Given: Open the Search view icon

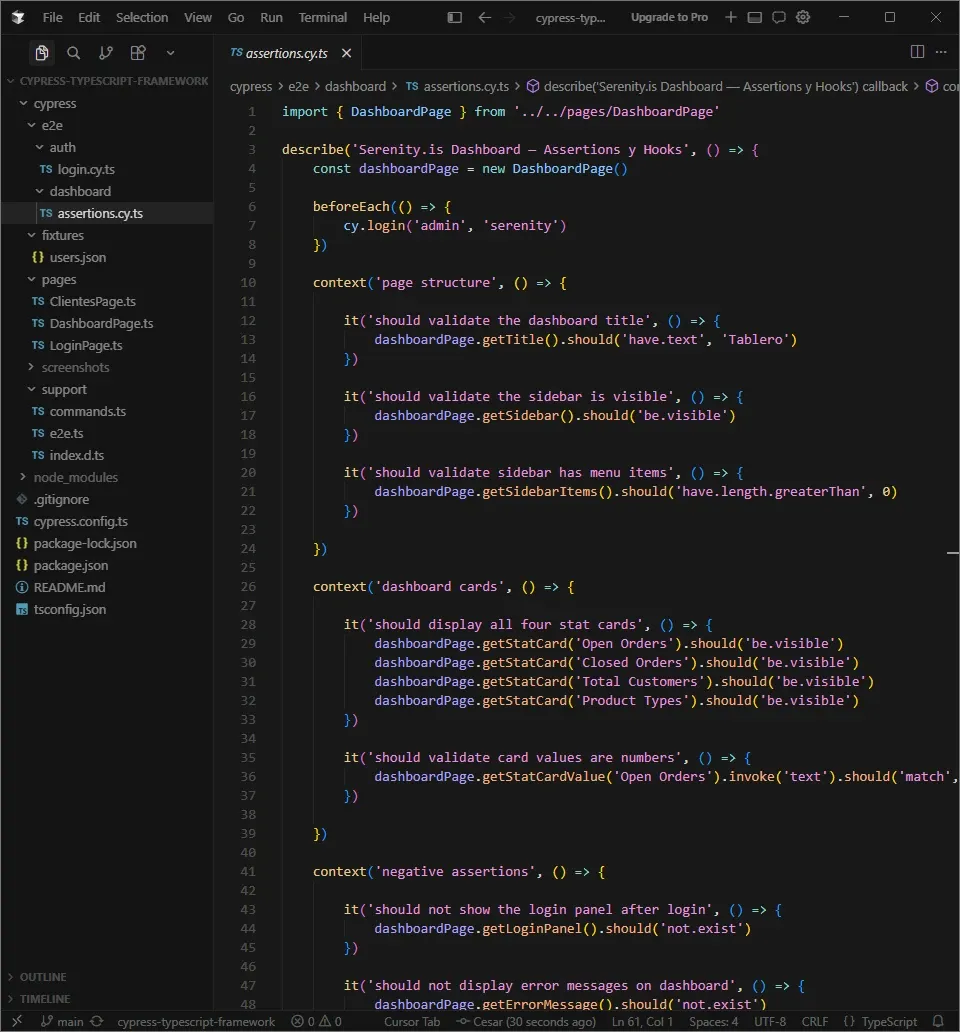Looking at the screenshot, I should pos(74,53).
